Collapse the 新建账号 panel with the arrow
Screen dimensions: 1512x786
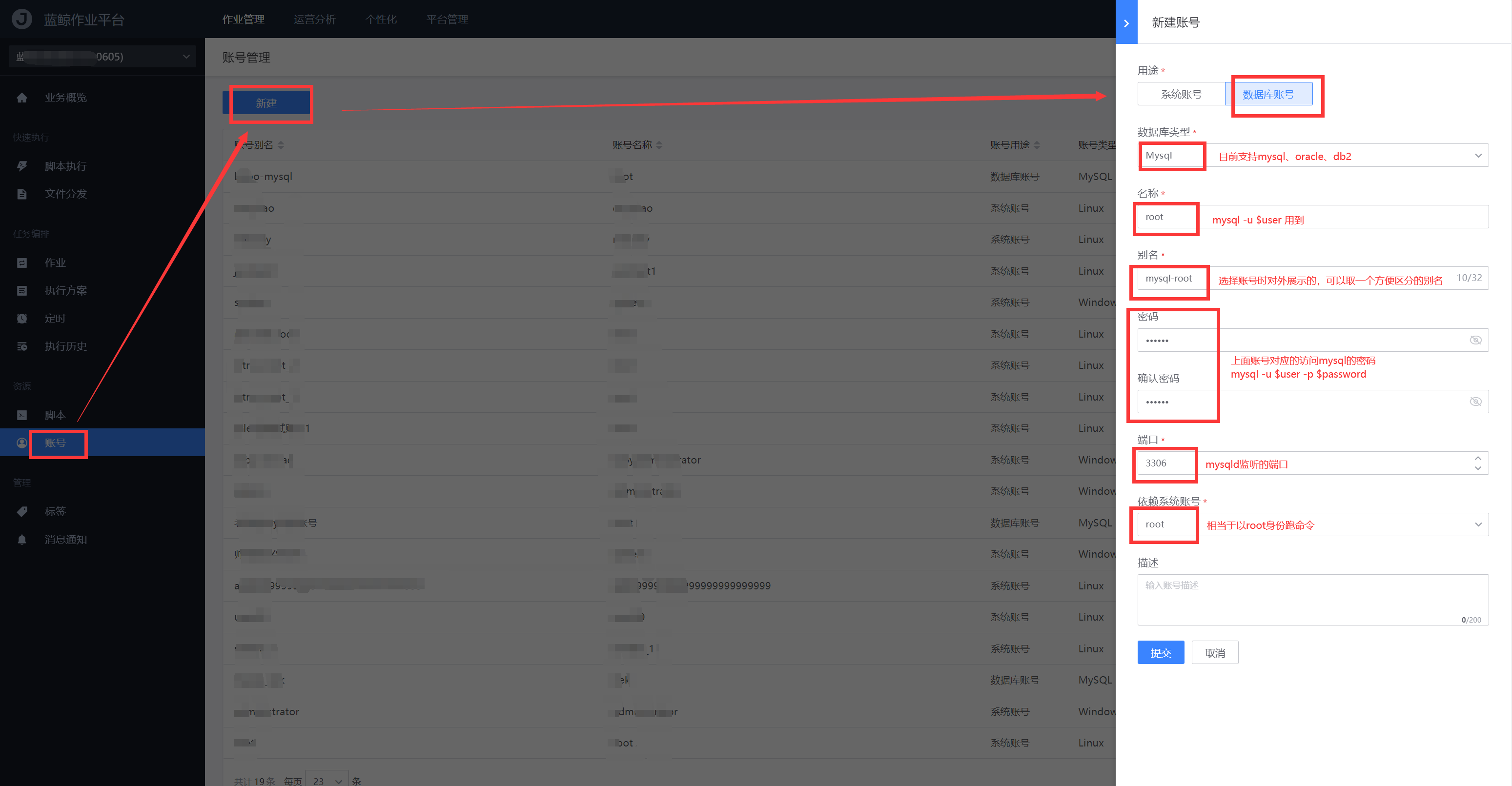(x=1126, y=22)
